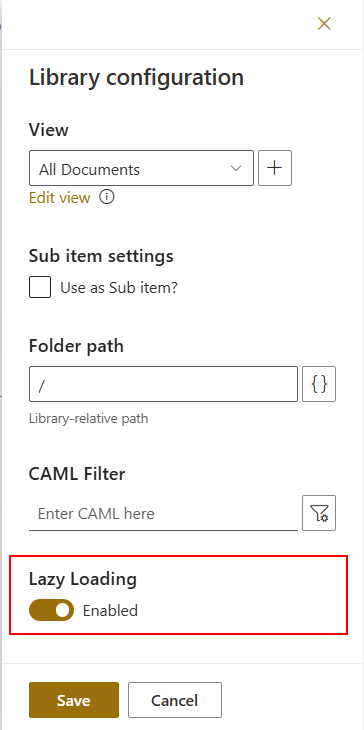Click the Sub item settings heading

pyautogui.click(x=101, y=256)
